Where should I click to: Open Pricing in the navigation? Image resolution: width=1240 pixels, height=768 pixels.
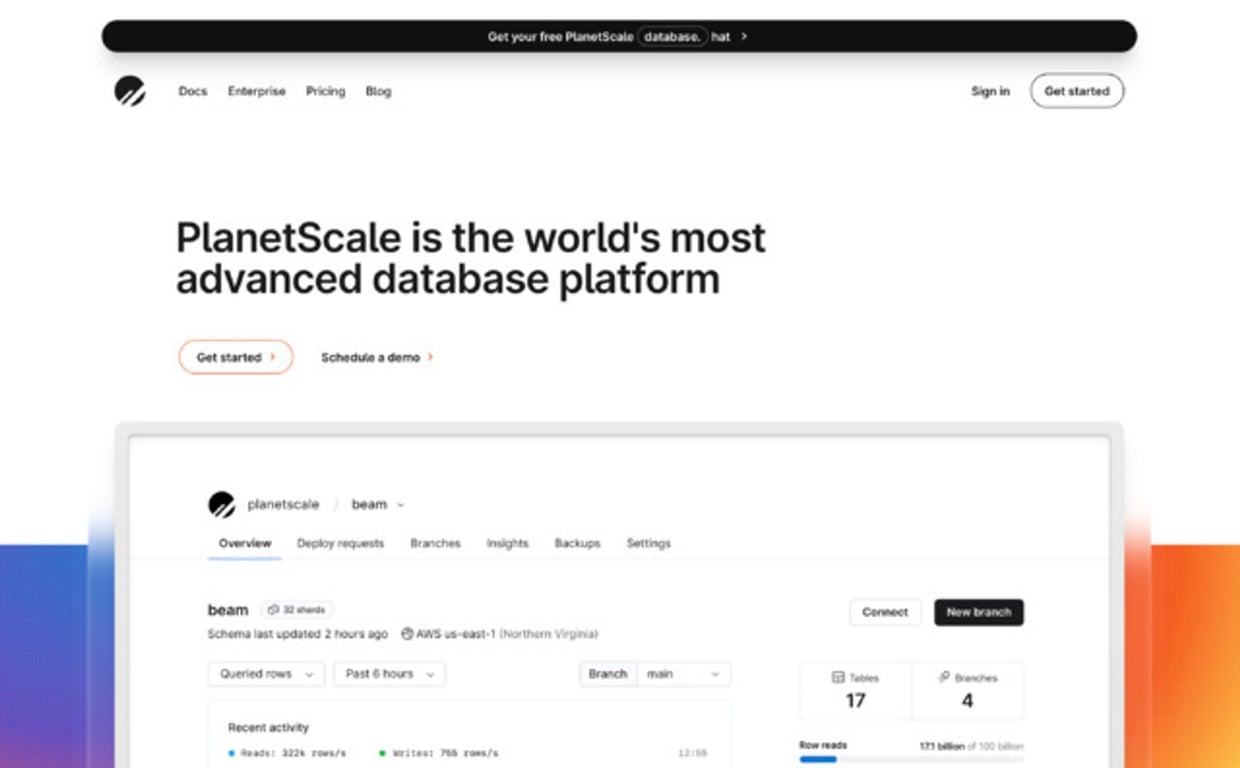(325, 91)
